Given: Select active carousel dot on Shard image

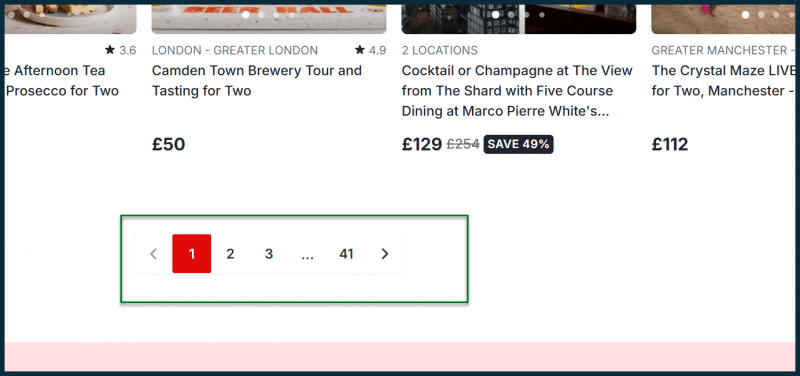Looking at the screenshot, I should pyautogui.click(x=495, y=15).
